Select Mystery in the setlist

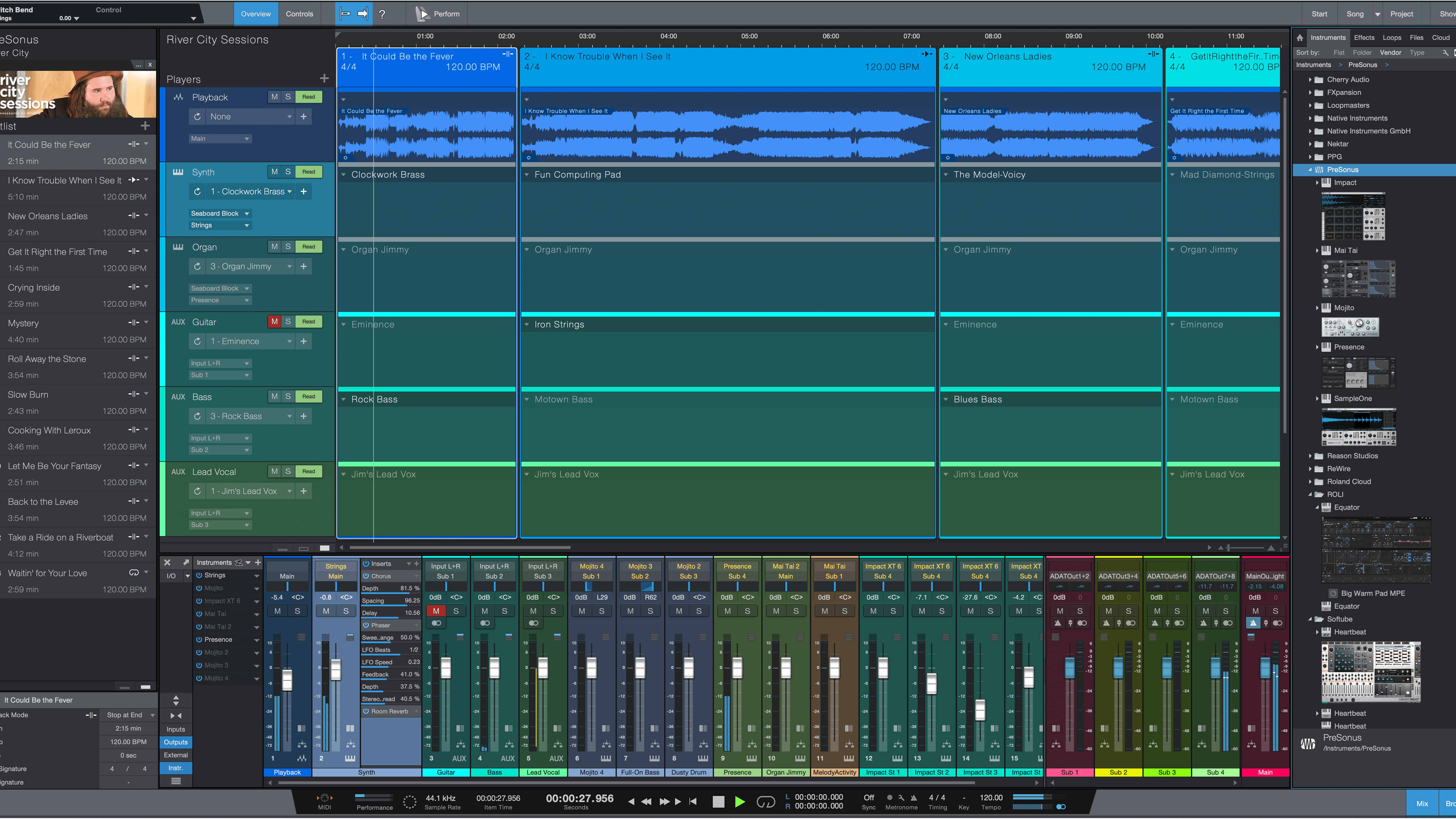point(23,323)
